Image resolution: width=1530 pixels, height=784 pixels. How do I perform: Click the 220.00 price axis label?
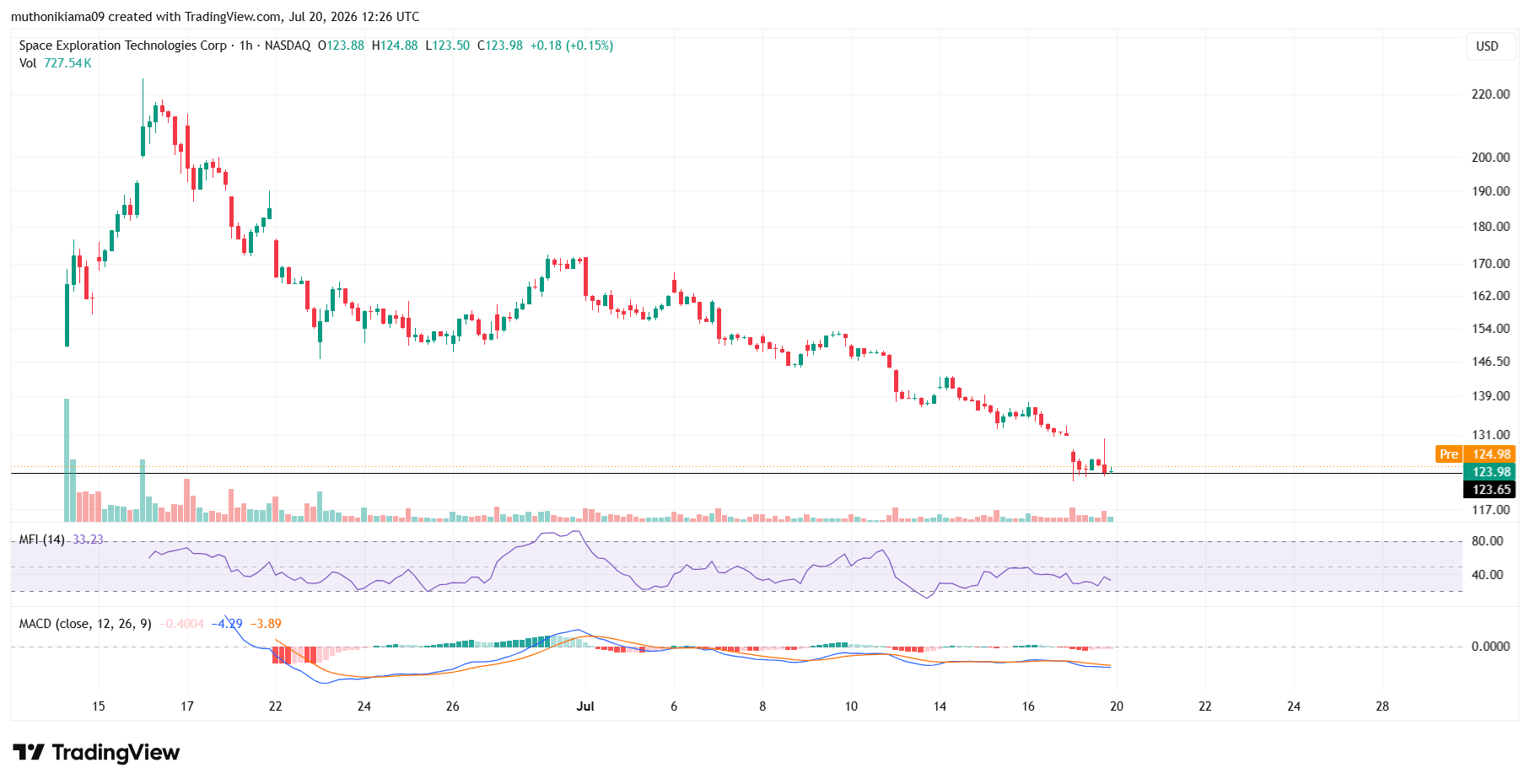[x=1490, y=94]
